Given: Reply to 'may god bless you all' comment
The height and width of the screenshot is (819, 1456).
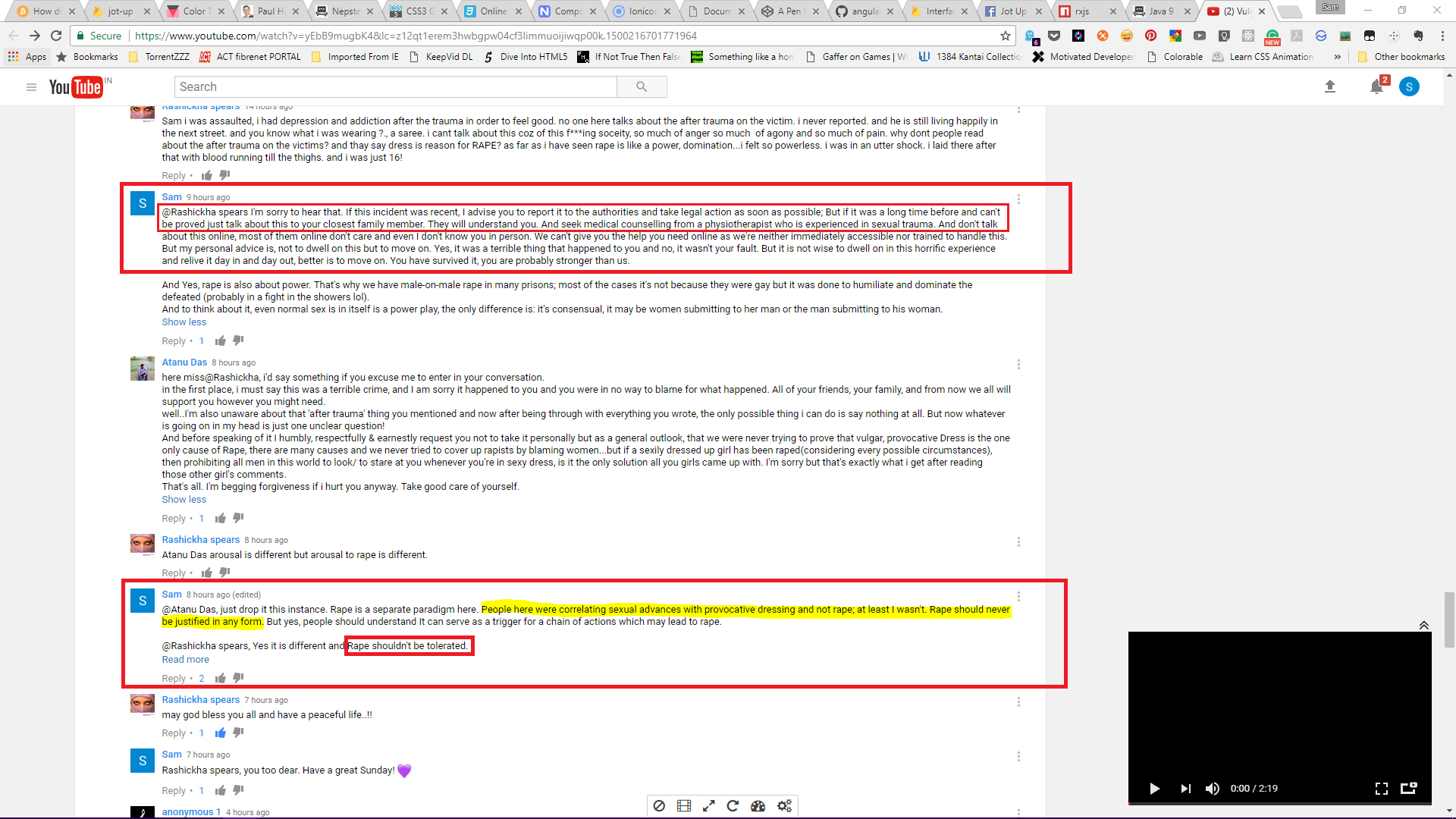Looking at the screenshot, I should [x=174, y=733].
